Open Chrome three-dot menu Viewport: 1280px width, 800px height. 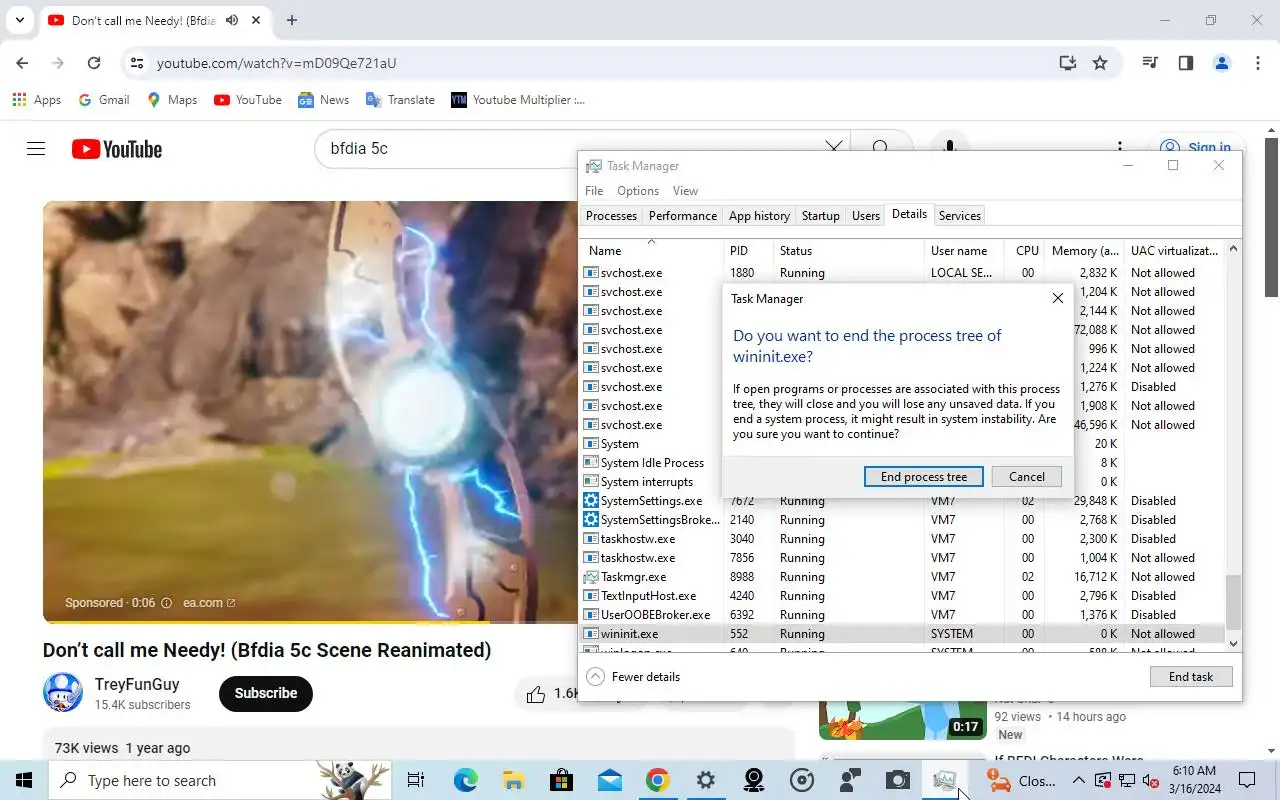pos(1257,63)
